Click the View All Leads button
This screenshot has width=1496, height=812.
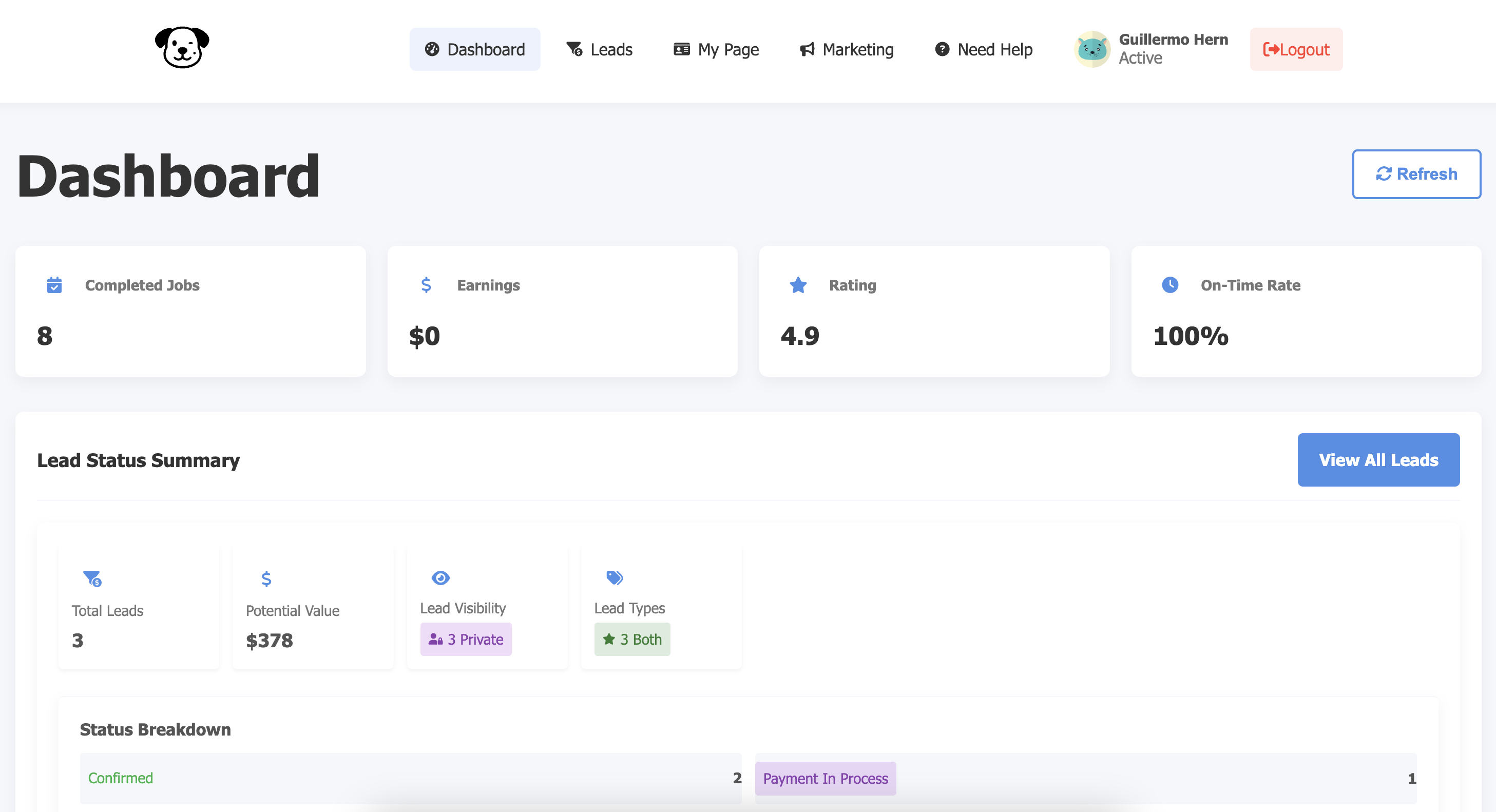(x=1378, y=460)
